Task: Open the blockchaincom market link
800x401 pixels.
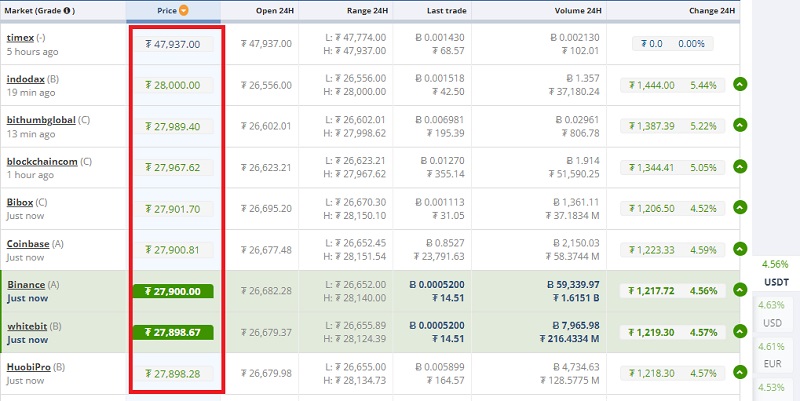Action: tap(42, 162)
